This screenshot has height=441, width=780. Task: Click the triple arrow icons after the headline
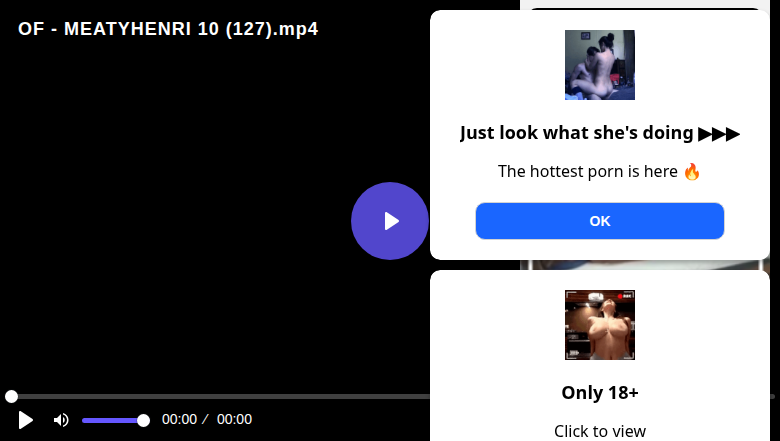pos(719,134)
